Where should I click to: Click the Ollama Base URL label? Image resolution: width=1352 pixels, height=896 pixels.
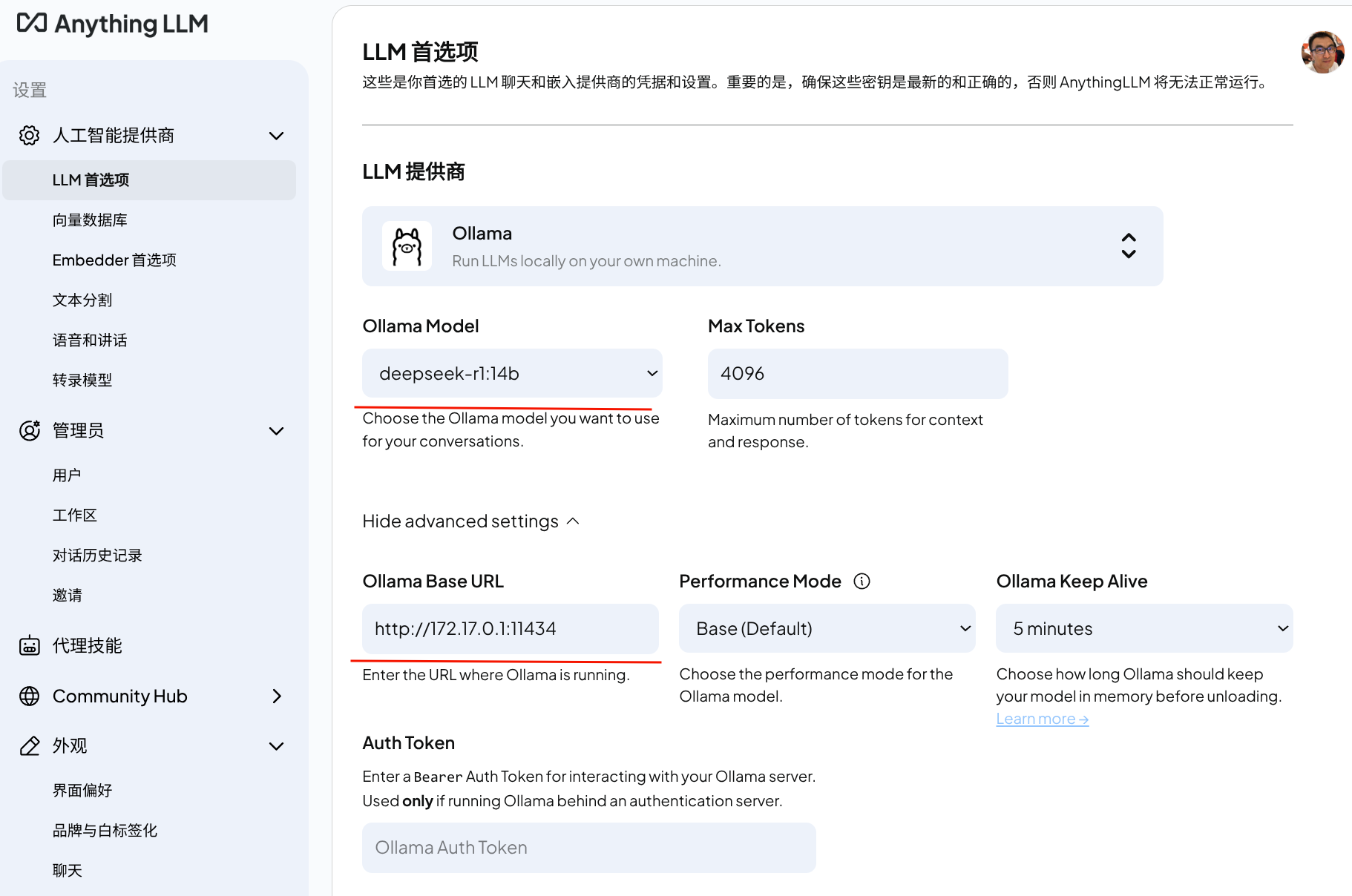coord(433,581)
